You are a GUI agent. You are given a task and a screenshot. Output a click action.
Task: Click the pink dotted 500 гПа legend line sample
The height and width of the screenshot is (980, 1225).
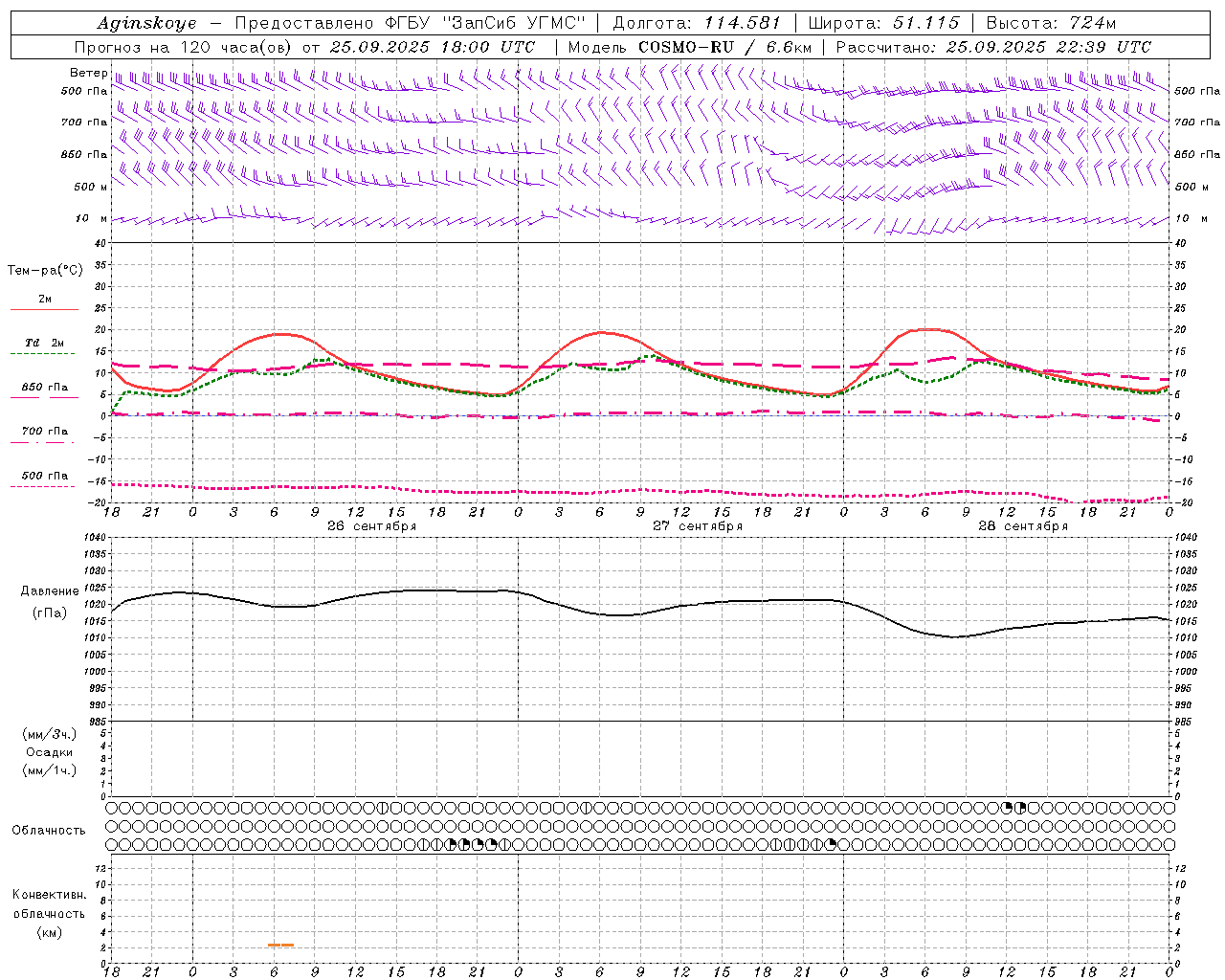(43, 486)
